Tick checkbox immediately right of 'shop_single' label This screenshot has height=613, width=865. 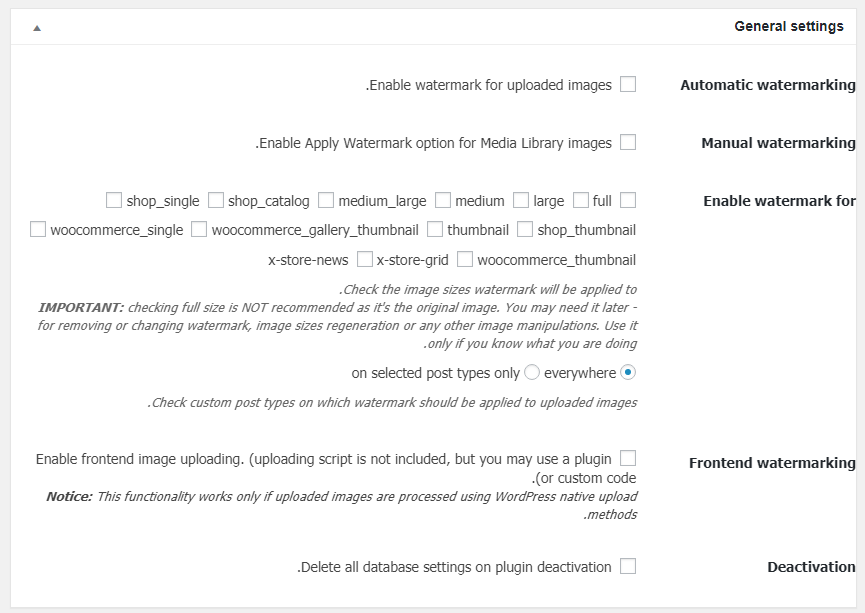(x=216, y=200)
